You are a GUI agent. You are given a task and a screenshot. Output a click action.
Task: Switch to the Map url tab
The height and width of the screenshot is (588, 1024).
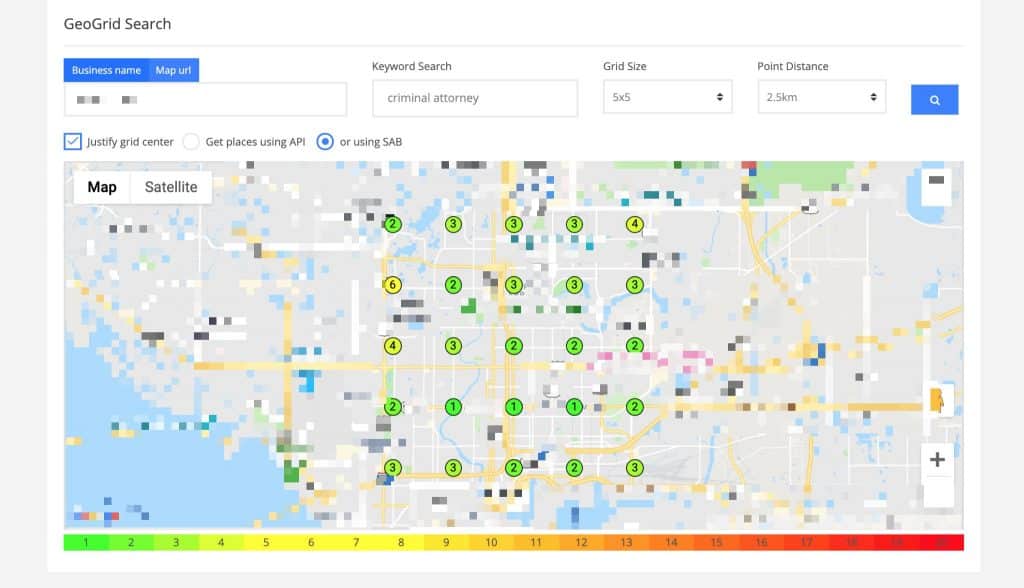coord(173,70)
